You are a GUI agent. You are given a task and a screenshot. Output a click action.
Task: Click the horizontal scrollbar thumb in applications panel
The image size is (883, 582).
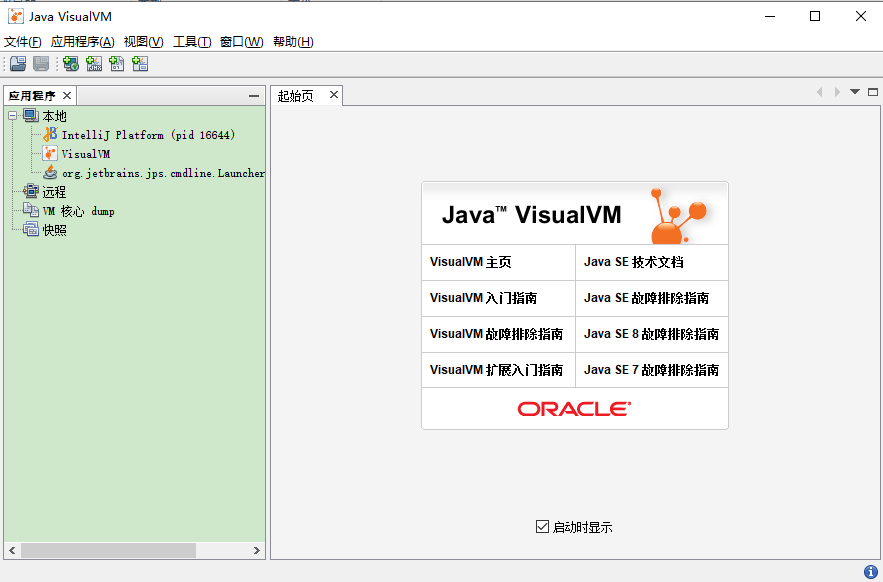pyautogui.click(x=109, y=550)
